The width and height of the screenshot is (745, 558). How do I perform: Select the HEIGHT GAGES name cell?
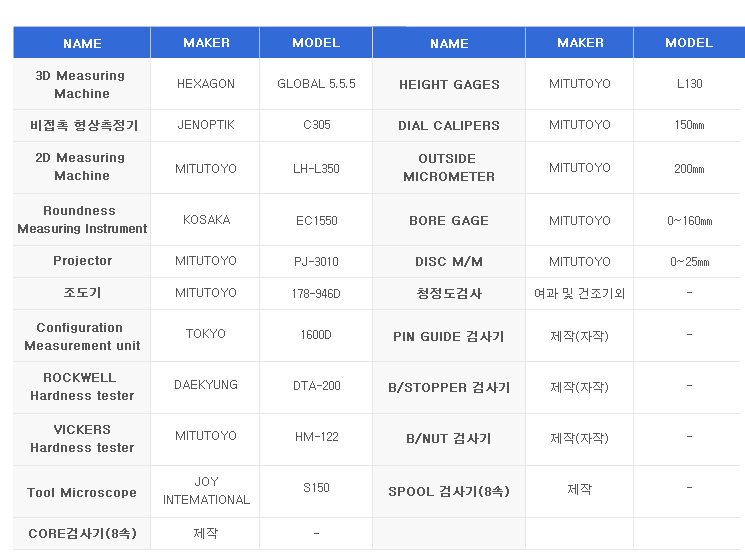tap(449, 85)
